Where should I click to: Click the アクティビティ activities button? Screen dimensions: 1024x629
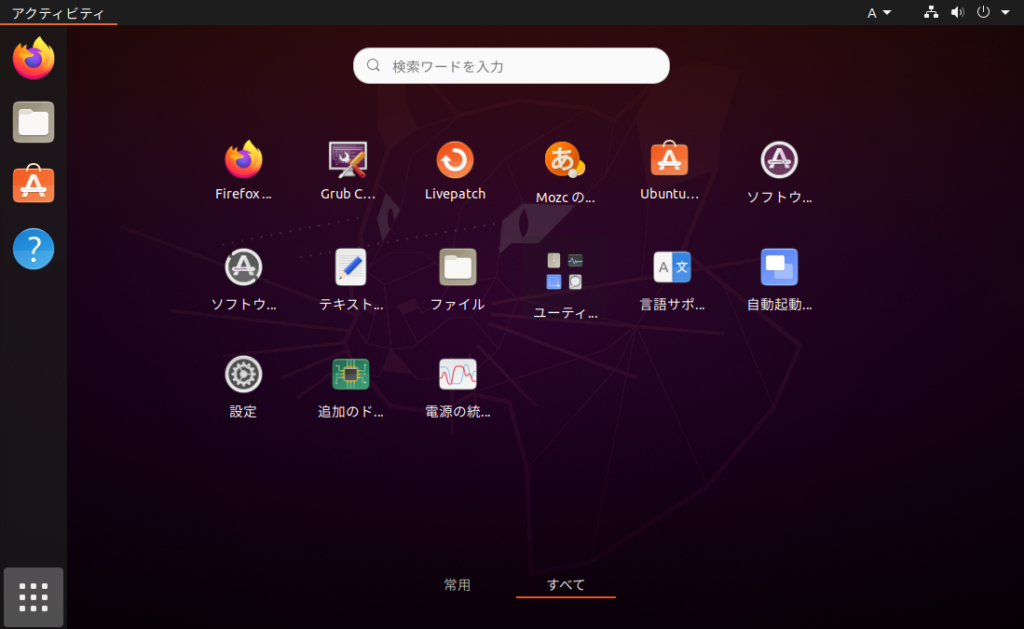[58, 13]
